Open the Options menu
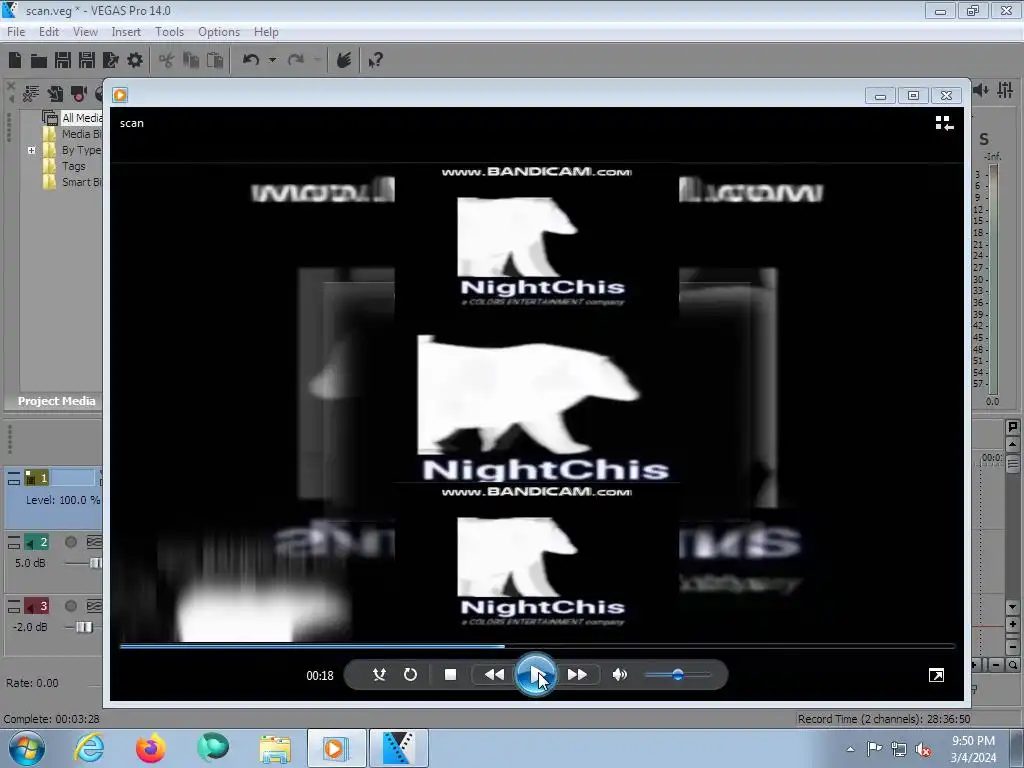The image size is (1024, 768). click(219, 31)
